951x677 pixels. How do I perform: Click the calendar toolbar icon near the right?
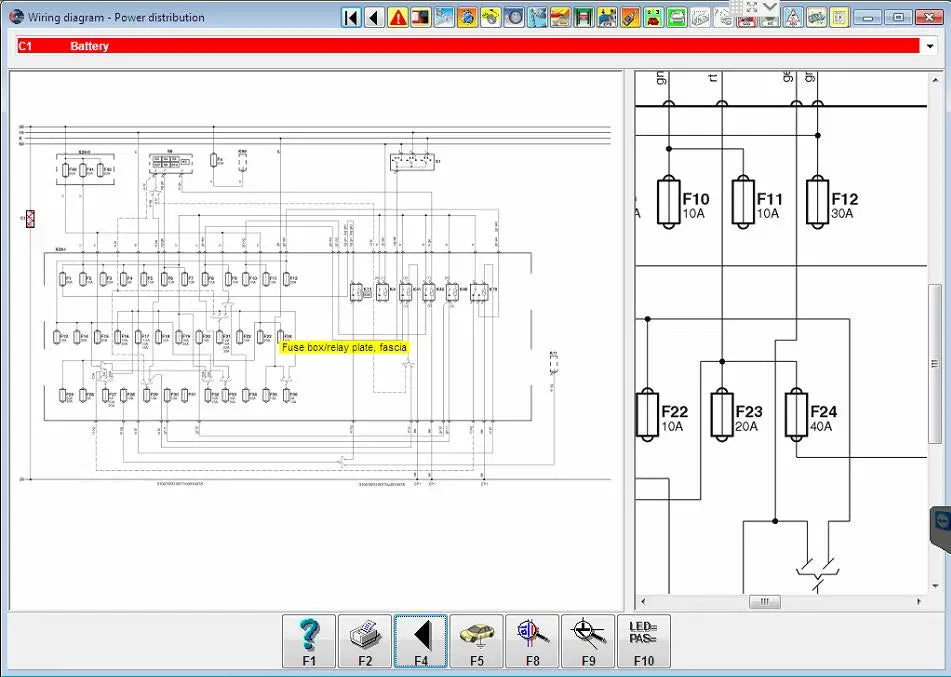click(838, 15)
